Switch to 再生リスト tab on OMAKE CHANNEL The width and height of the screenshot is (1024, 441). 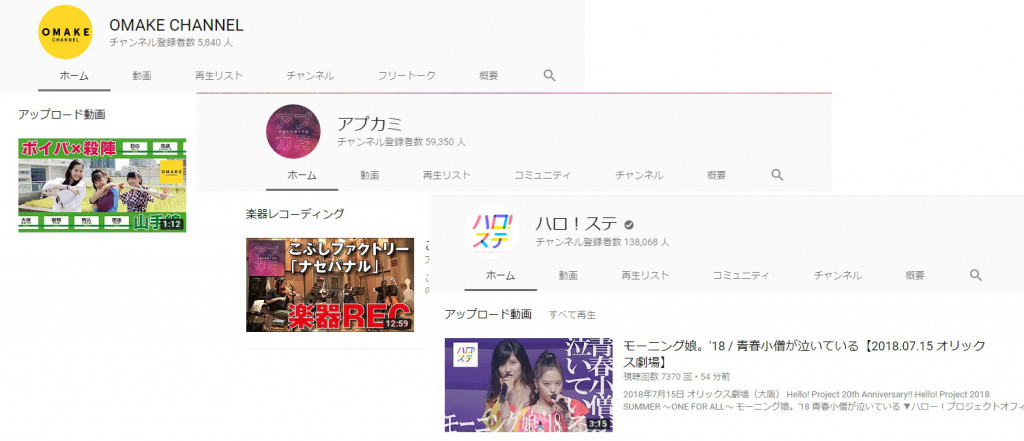219,76
